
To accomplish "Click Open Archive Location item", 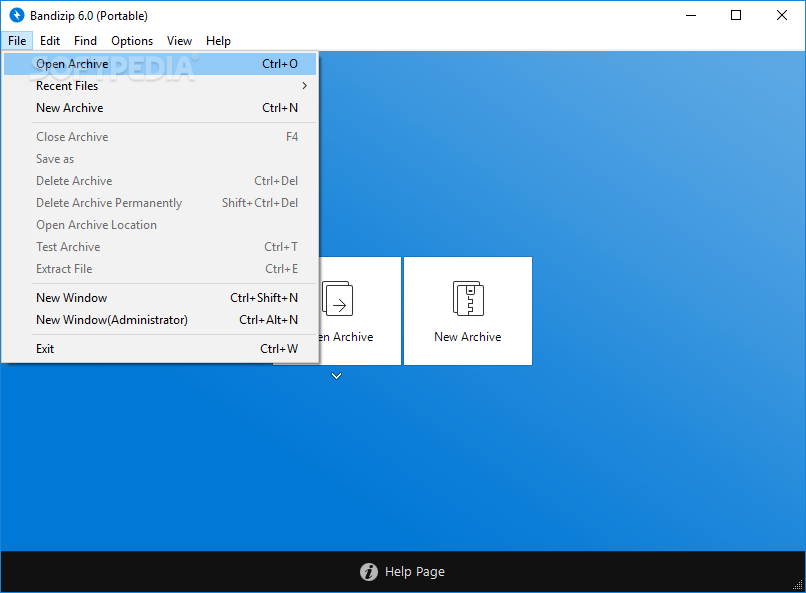I will [x=160, y=225].
